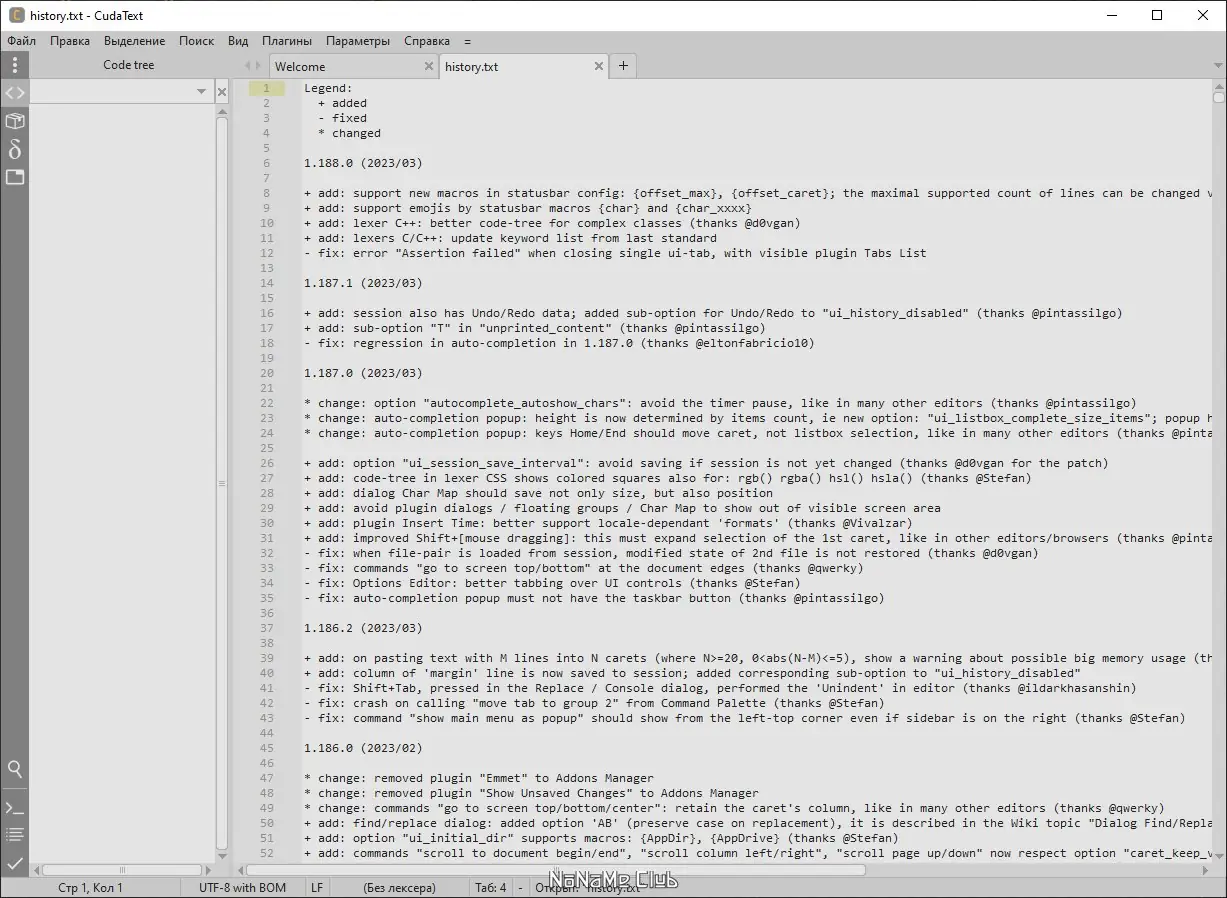Click Code tree horizontal scrollbar thumb
Viewport: 1227px width, 898px height.
tap(123, 870)
